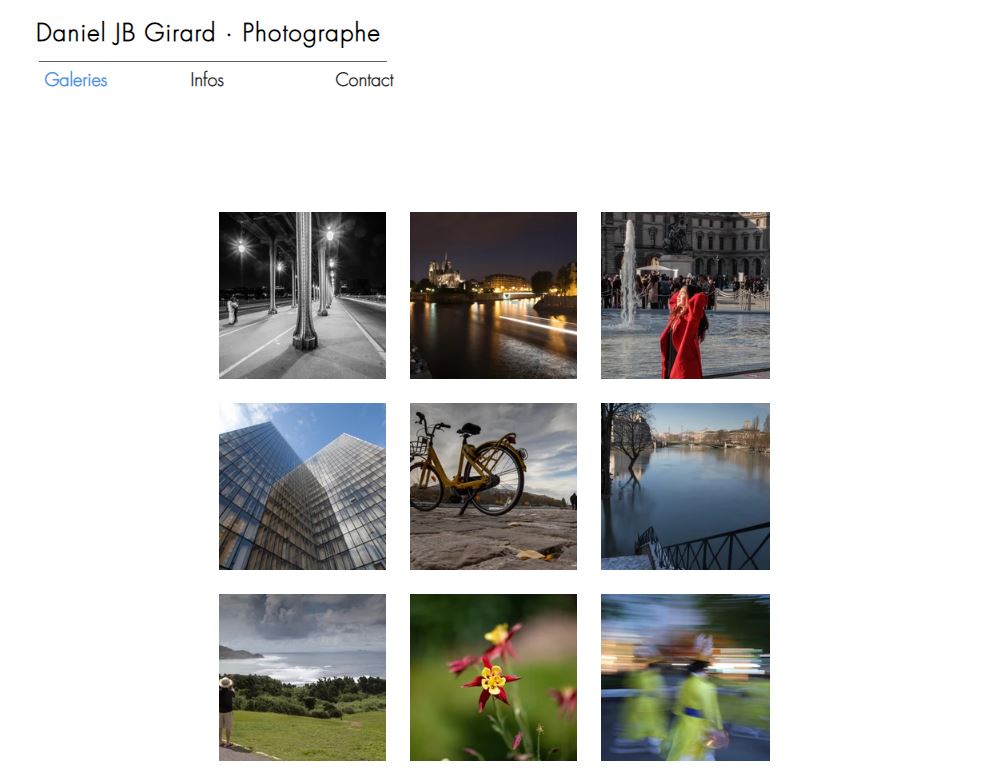Open the Galeries menu item
Image resolution: width=997 pixels, height=780 pixels.
point(76,80)
